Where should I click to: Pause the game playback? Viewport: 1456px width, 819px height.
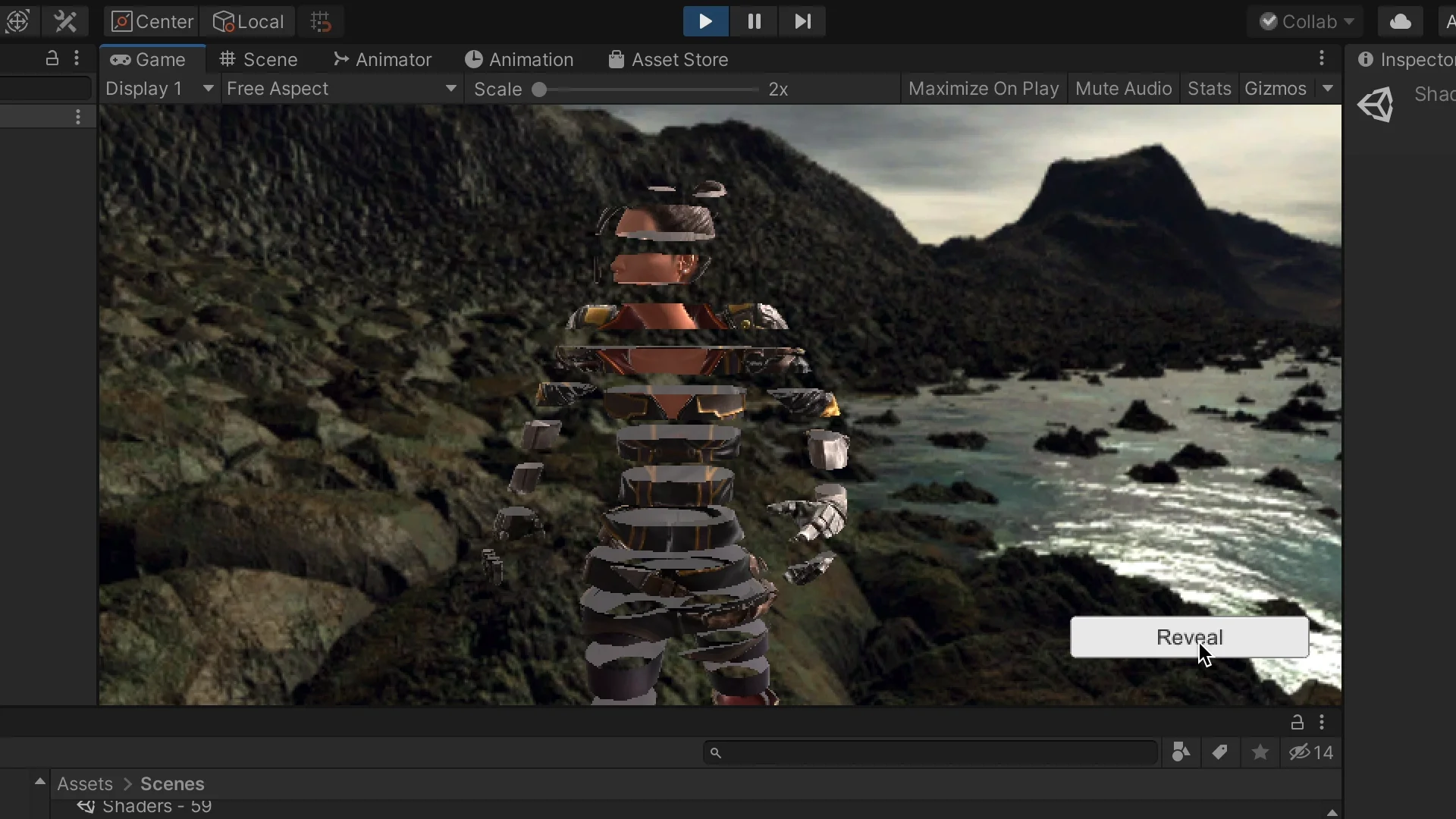[x=754, y=21]
